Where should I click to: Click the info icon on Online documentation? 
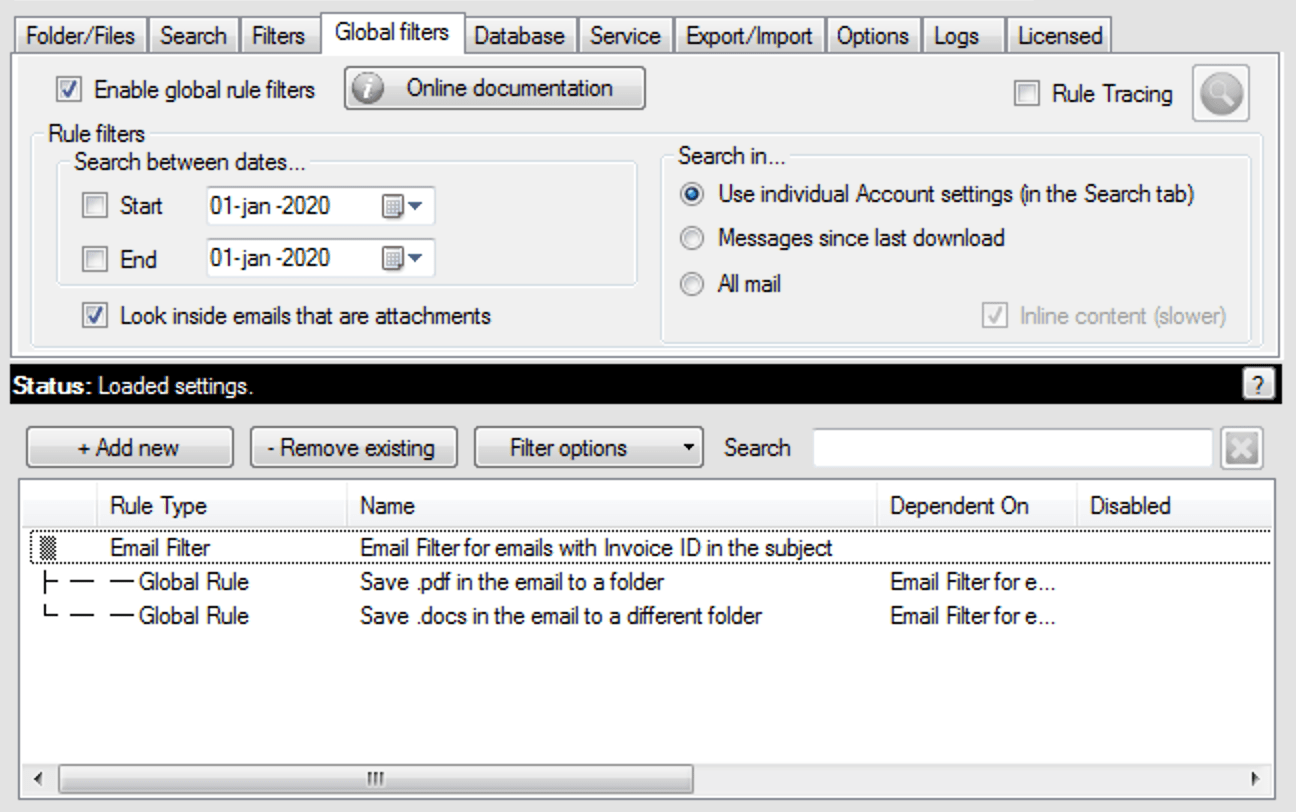coord(369,89)
